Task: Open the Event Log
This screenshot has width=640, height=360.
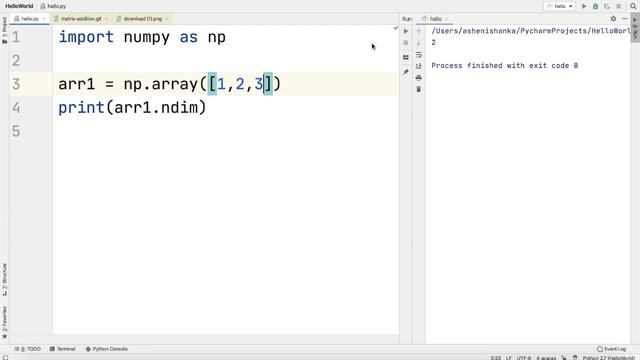Action: click(611, 349)
